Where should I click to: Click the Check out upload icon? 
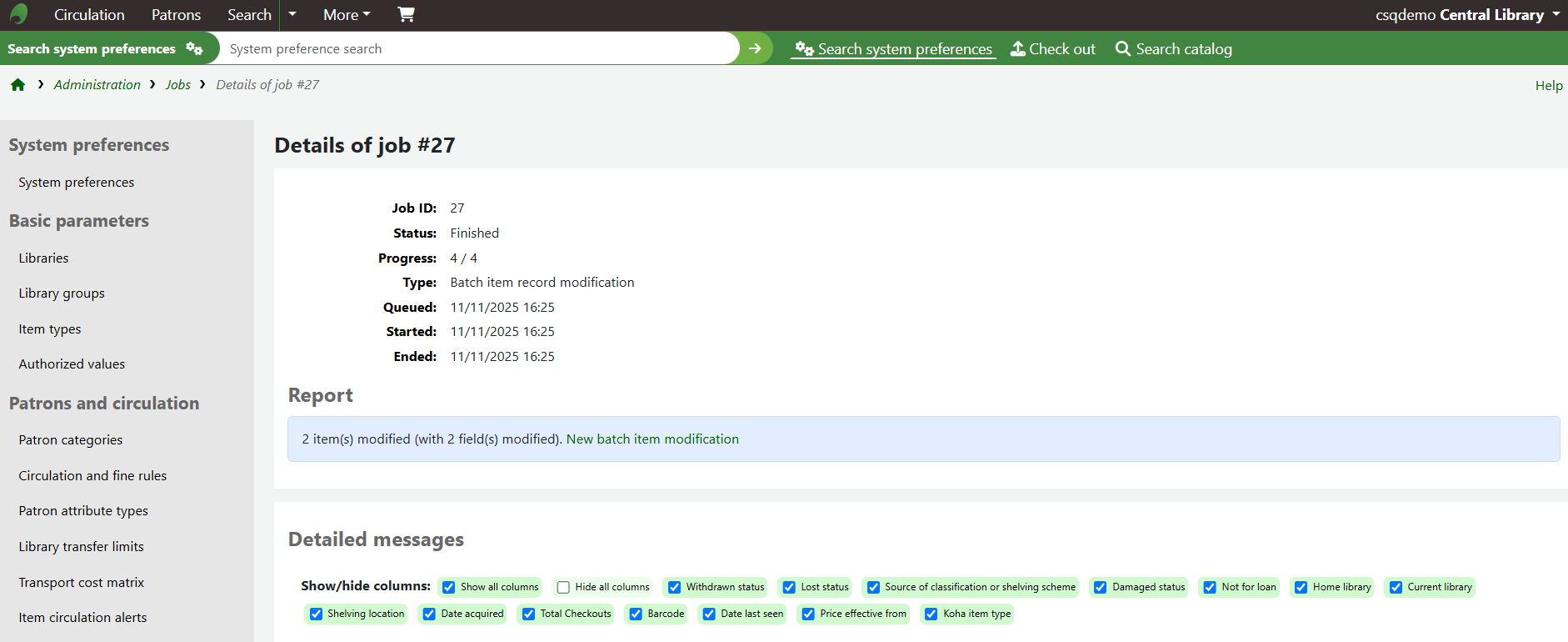1017,49
